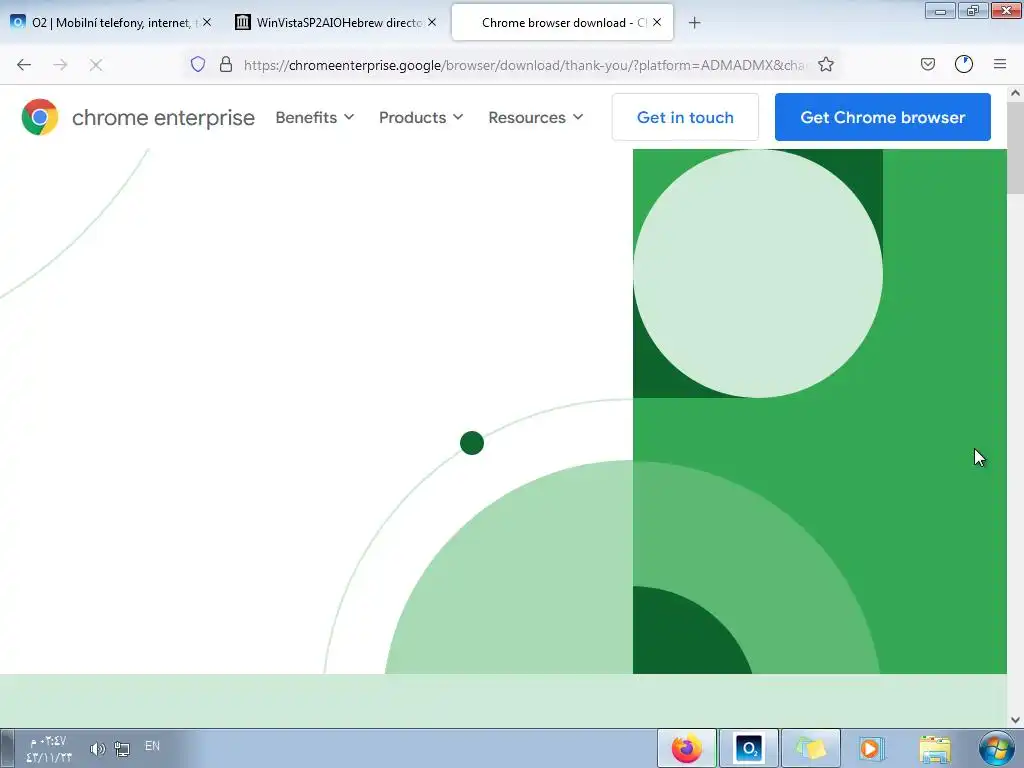The height and width of the screenshot is (768, 1024).
Task: Launch Windows Media Player from taskbar
Action: (871, 748)
